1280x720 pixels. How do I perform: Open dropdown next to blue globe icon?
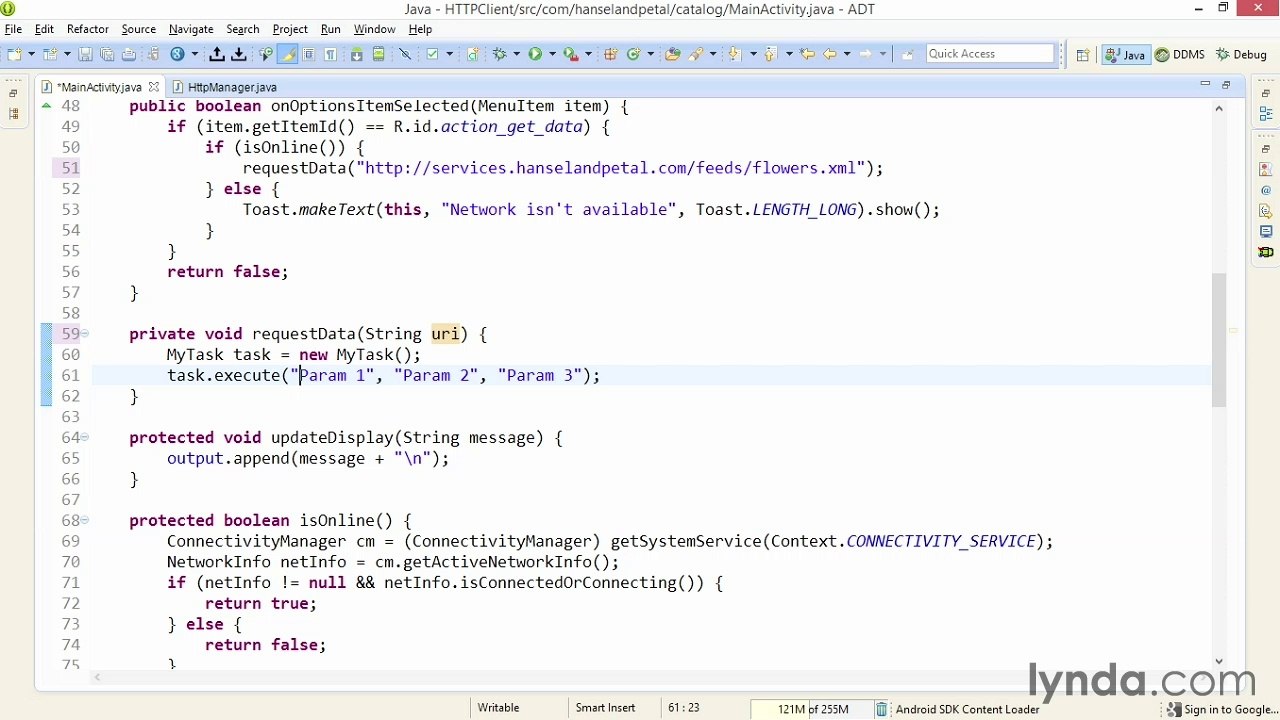[x=195, y=54]
